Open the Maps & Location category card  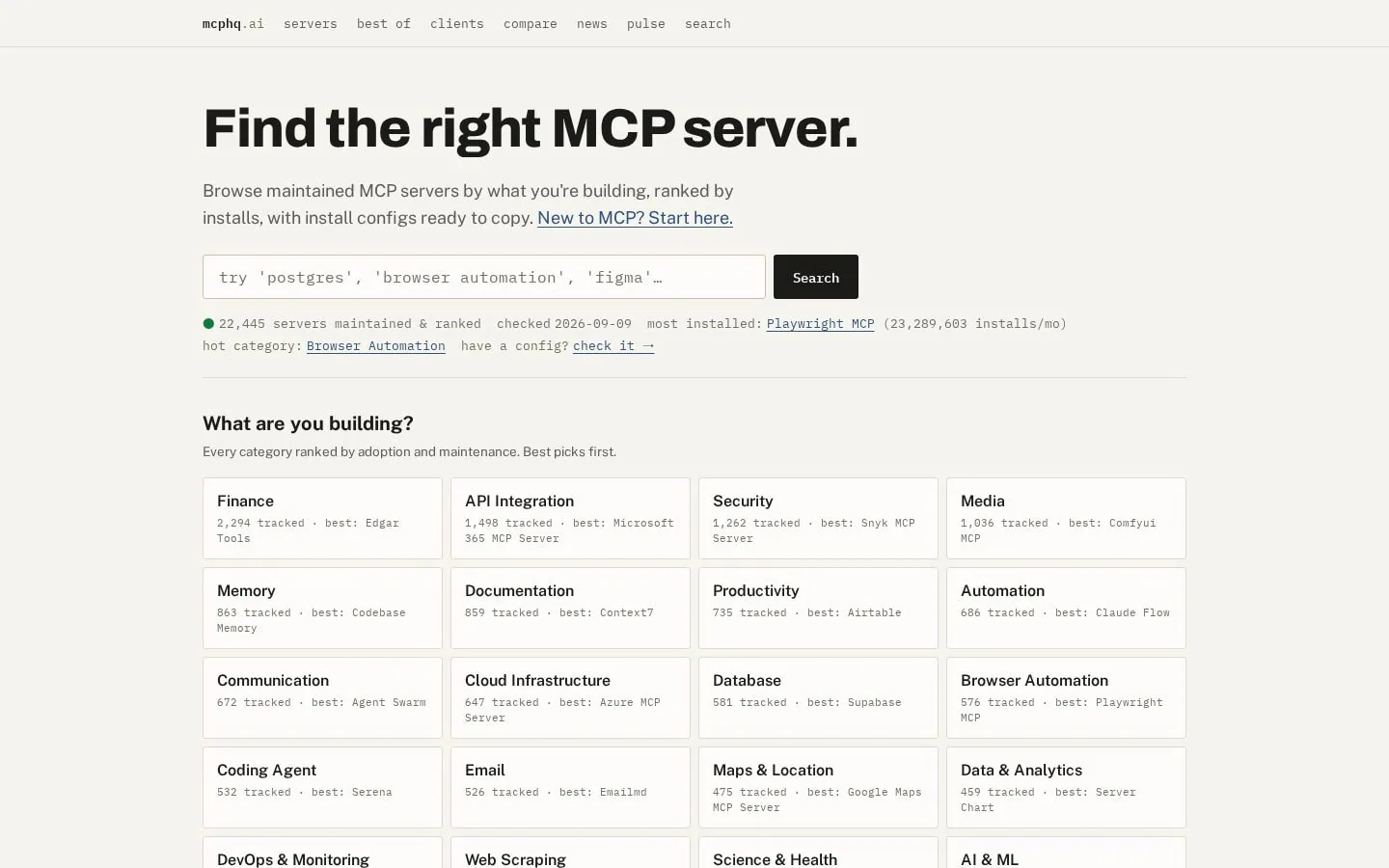tap(818, 787)
